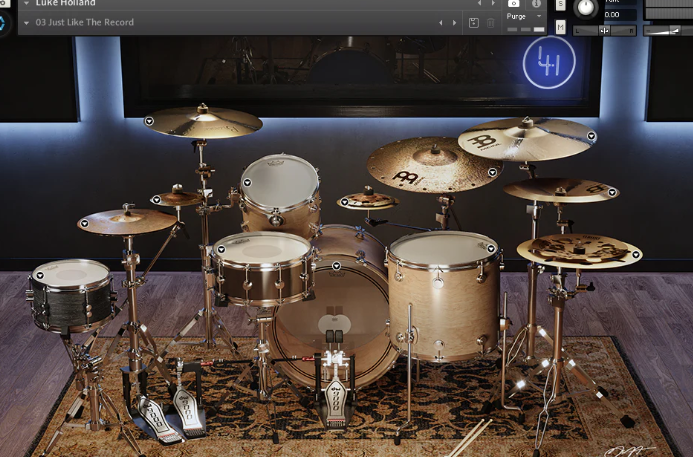Image resolution: width=693 pixels, height=457 pixels.
Task: Open the snapshot camera view
Action: [x=514, y=3]
